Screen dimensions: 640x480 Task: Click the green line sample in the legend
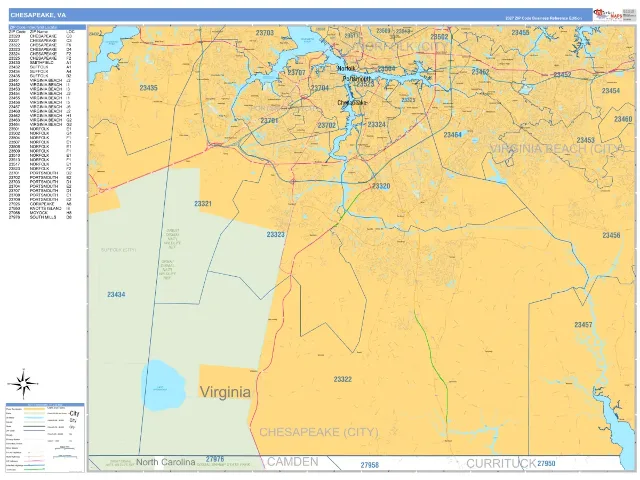pyautogui.click(x=34, y=470)
